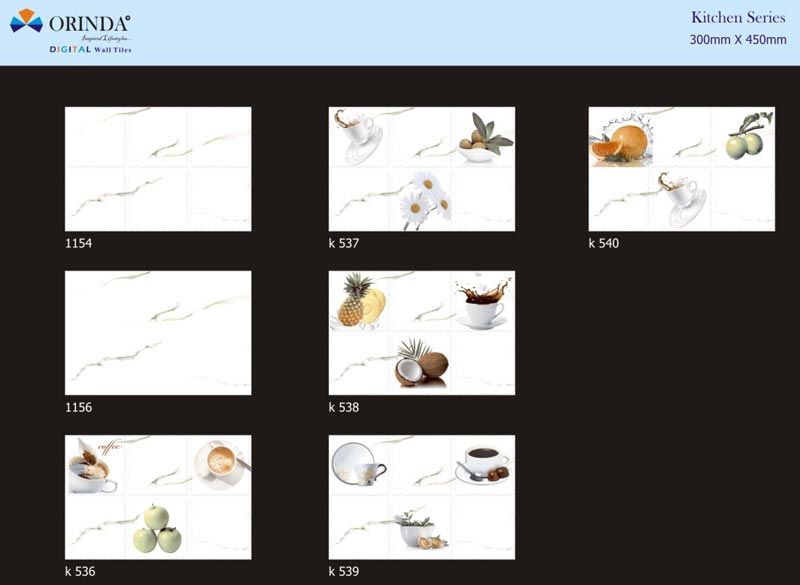Open the plain marble tile 1156 thumbnail
The height and width of the screenshot is (585, 800).
[x=157, y=332]
